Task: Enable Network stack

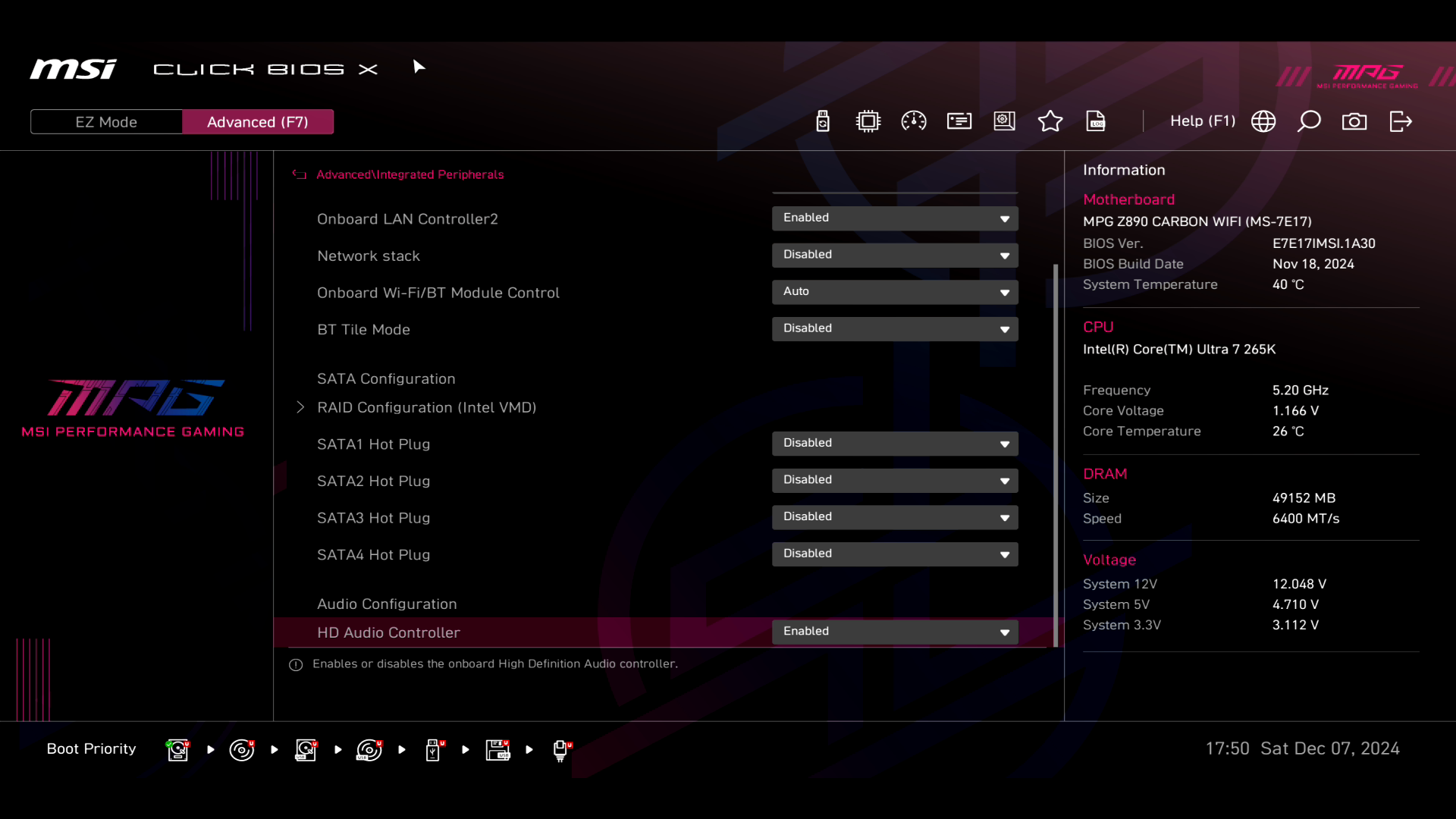Action: [x=894, y=255]
